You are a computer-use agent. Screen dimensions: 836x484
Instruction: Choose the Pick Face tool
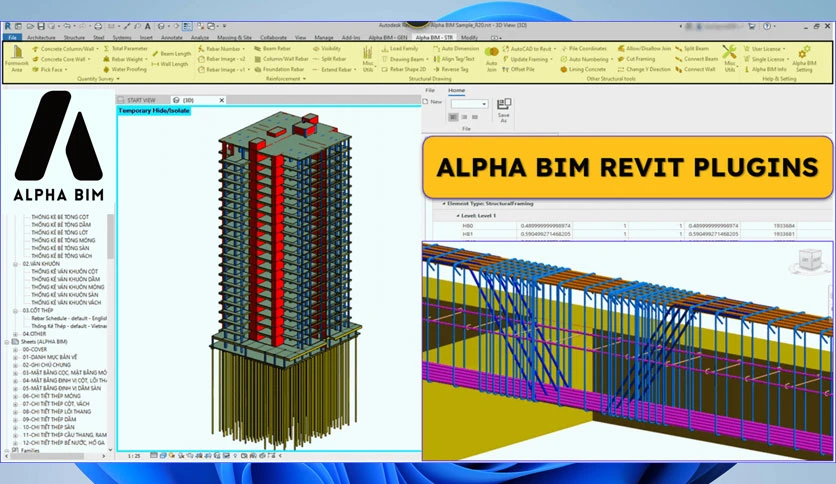click(50, 69)
